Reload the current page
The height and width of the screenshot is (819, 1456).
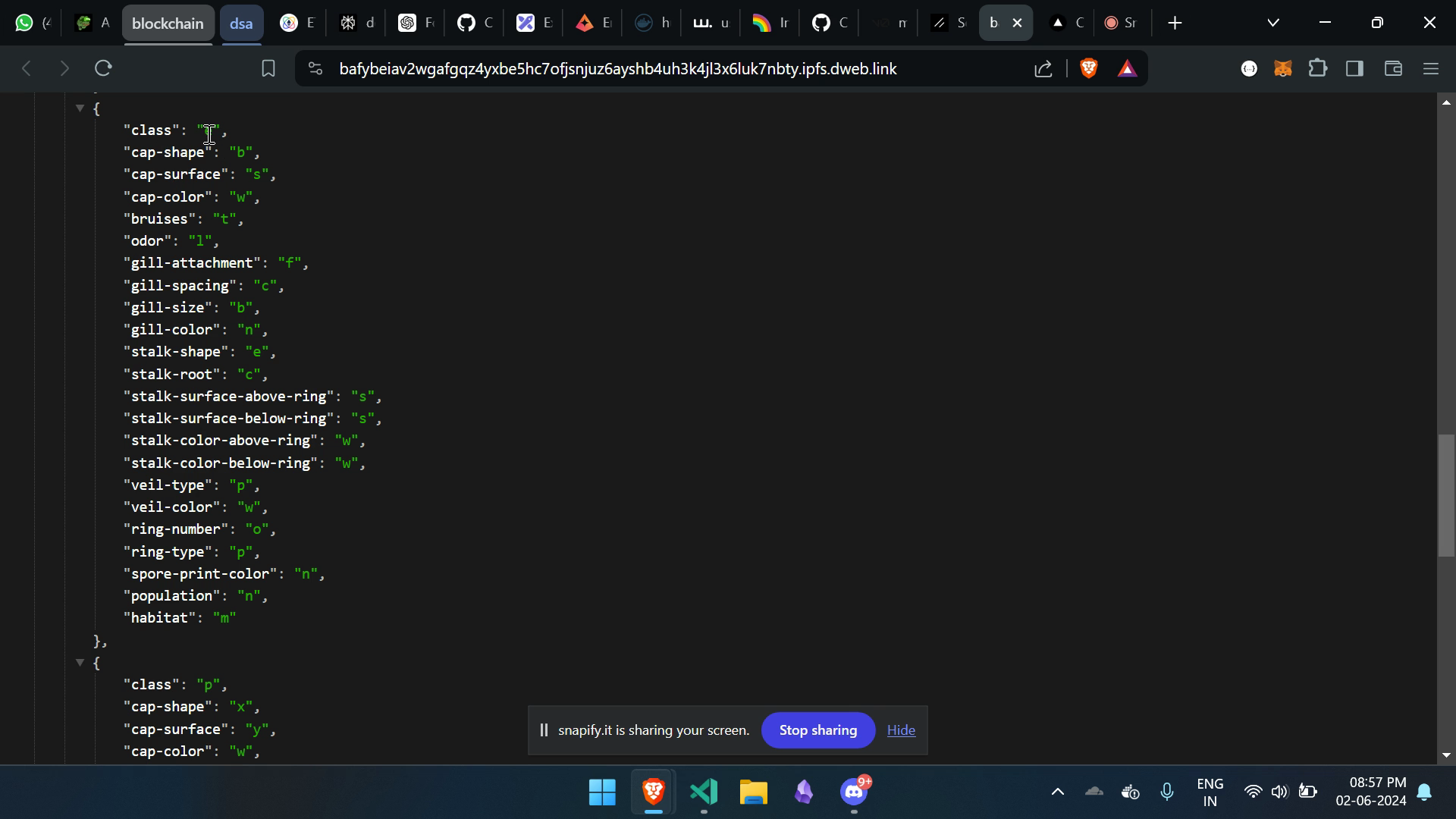104,69
